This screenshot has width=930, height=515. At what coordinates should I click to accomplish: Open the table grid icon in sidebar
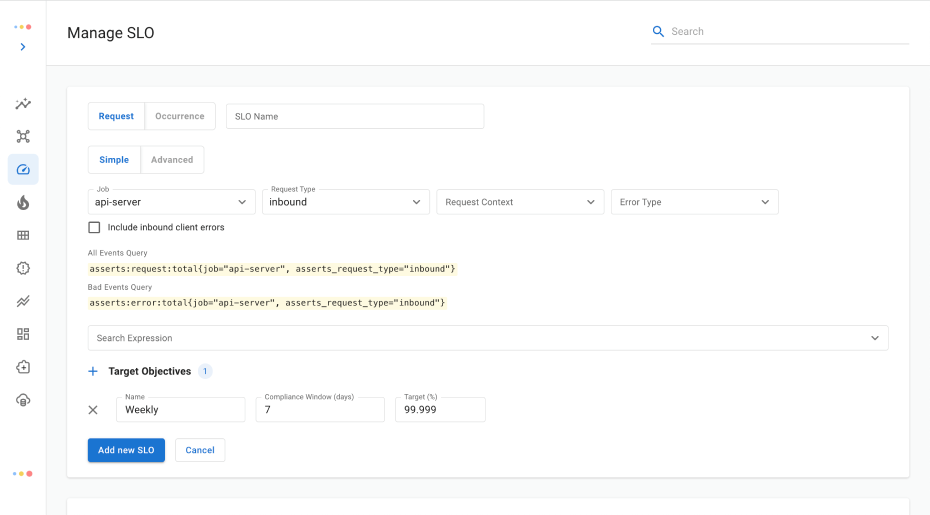click(23, 236)
